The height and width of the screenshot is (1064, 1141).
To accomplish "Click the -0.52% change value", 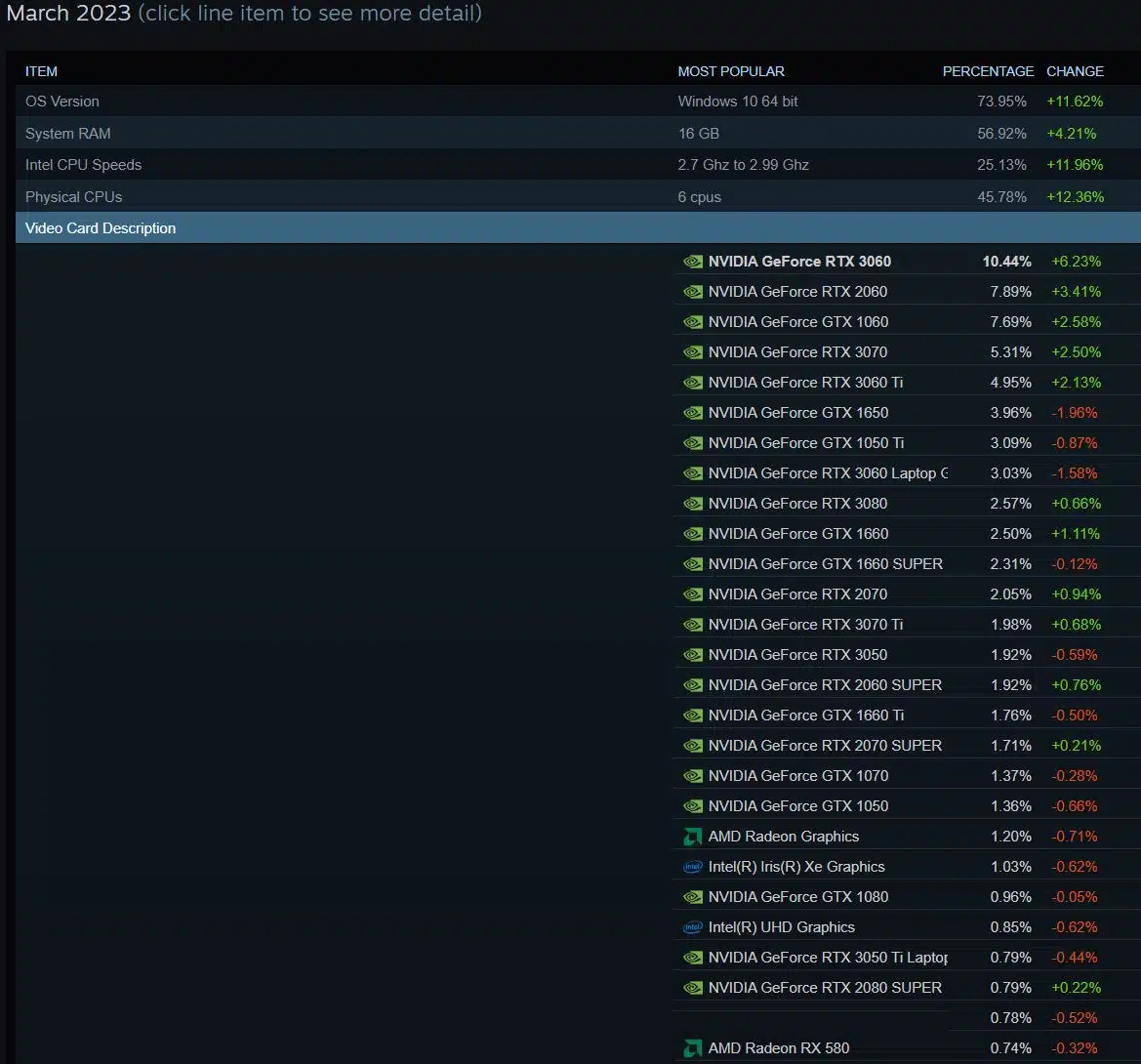I will (1074, 1018).
